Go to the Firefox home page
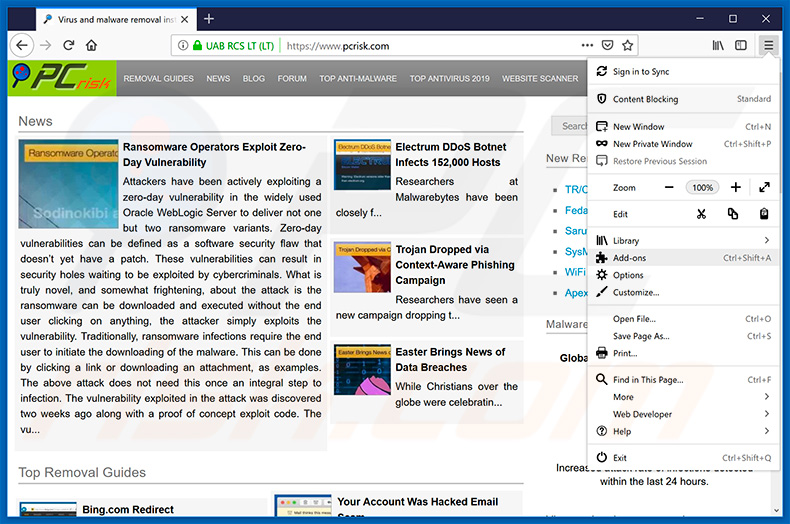 [x=91, y=45]
